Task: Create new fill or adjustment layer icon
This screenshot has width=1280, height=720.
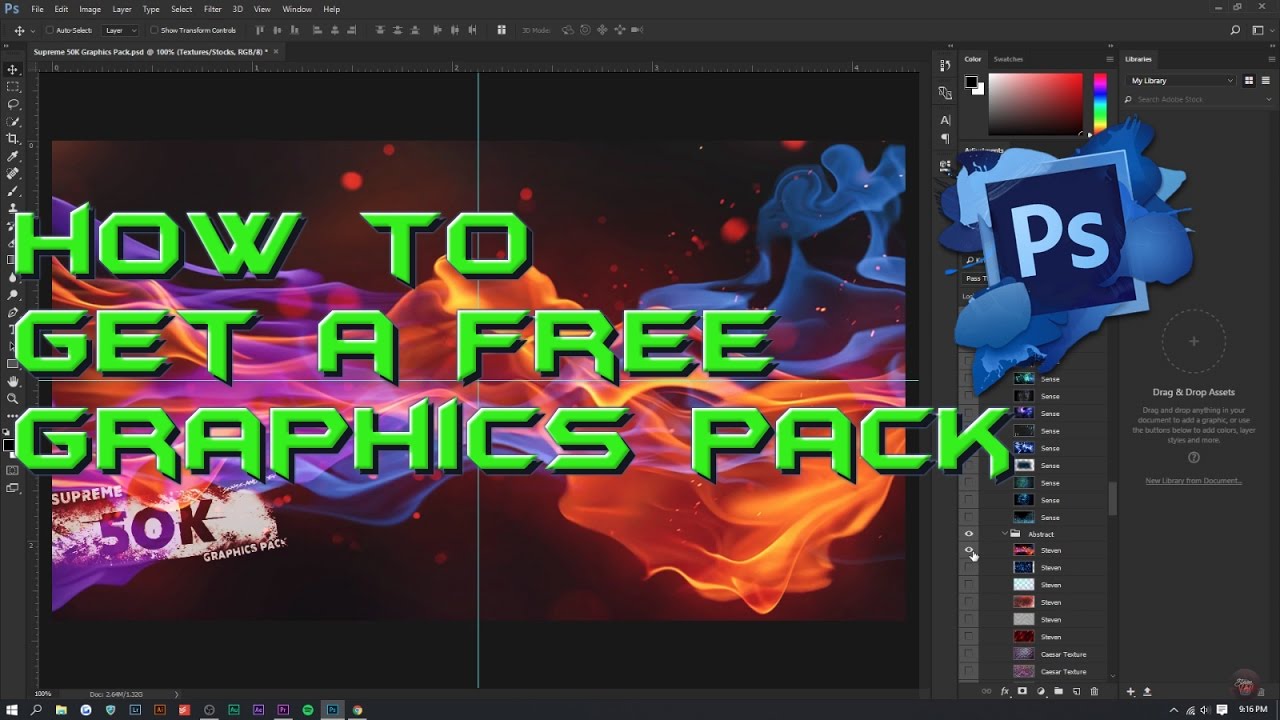Action: (x=1040, y=691)
